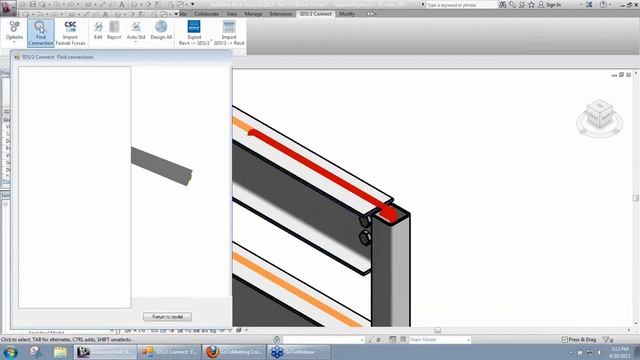Expand the Auto Std dropdown arrow

coord(136,42)
